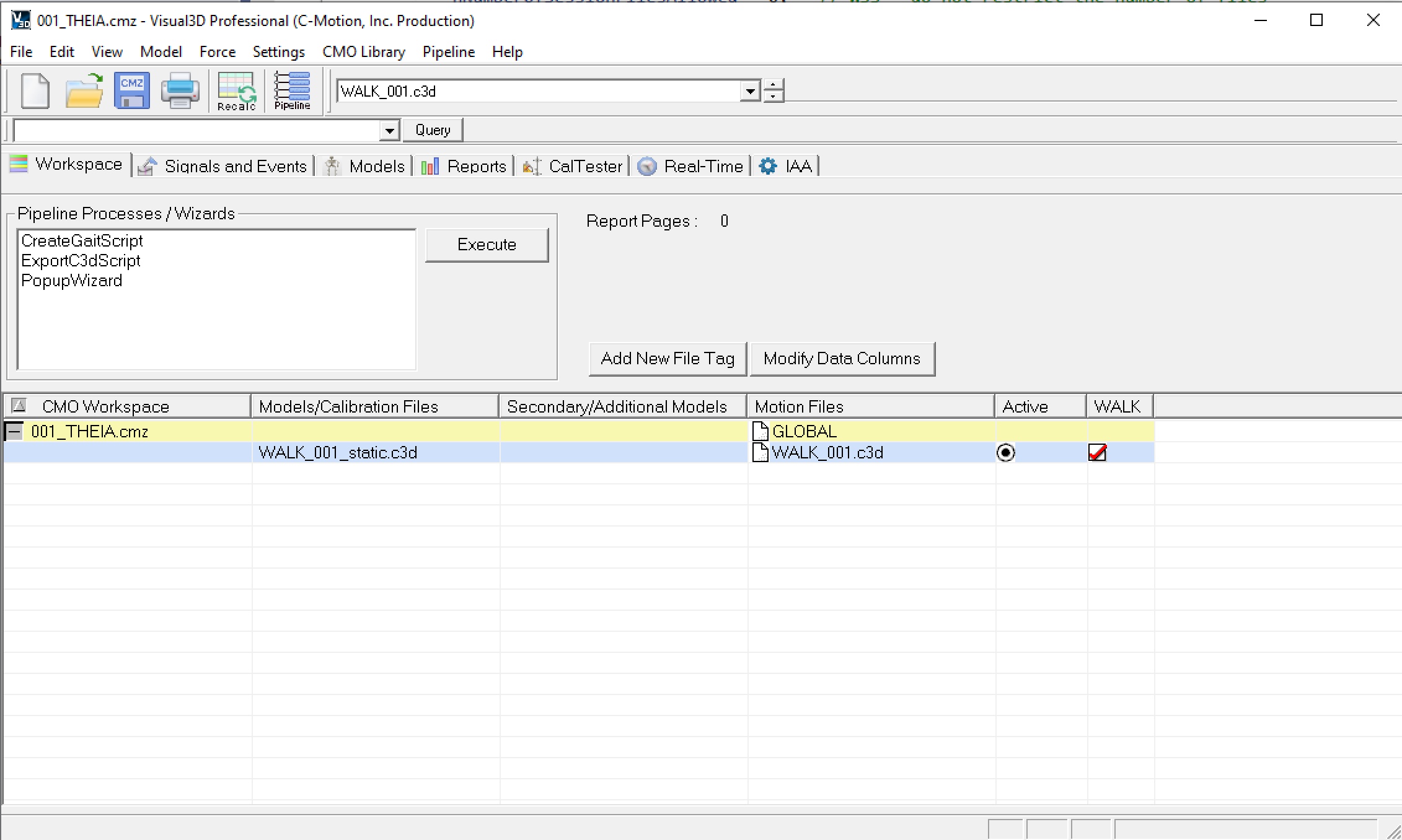Open the Settings menu
This screenshot has height=840, width=1402.
(279, 52)
